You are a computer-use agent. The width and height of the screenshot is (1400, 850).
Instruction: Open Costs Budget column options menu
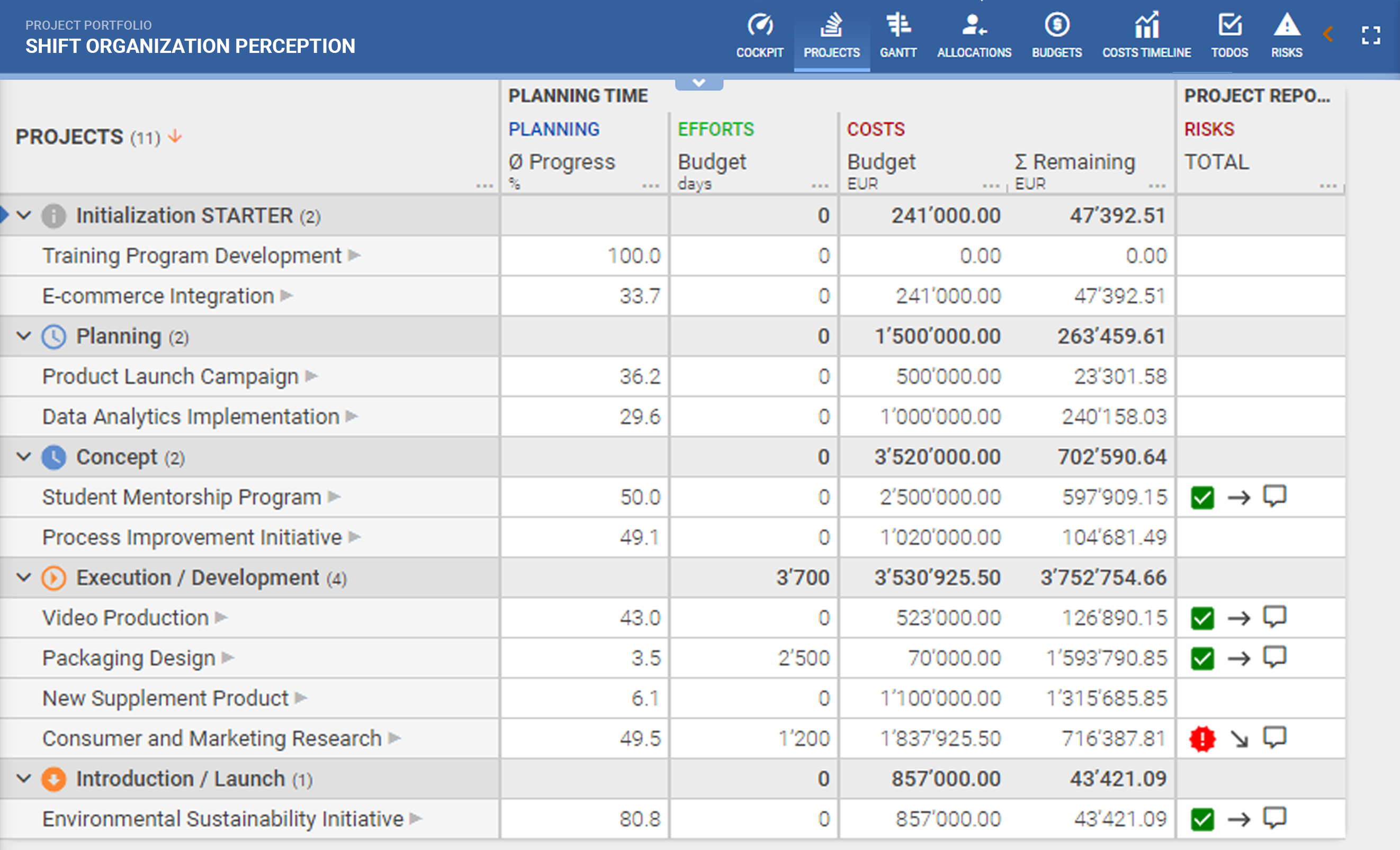(x=991, y=186)
